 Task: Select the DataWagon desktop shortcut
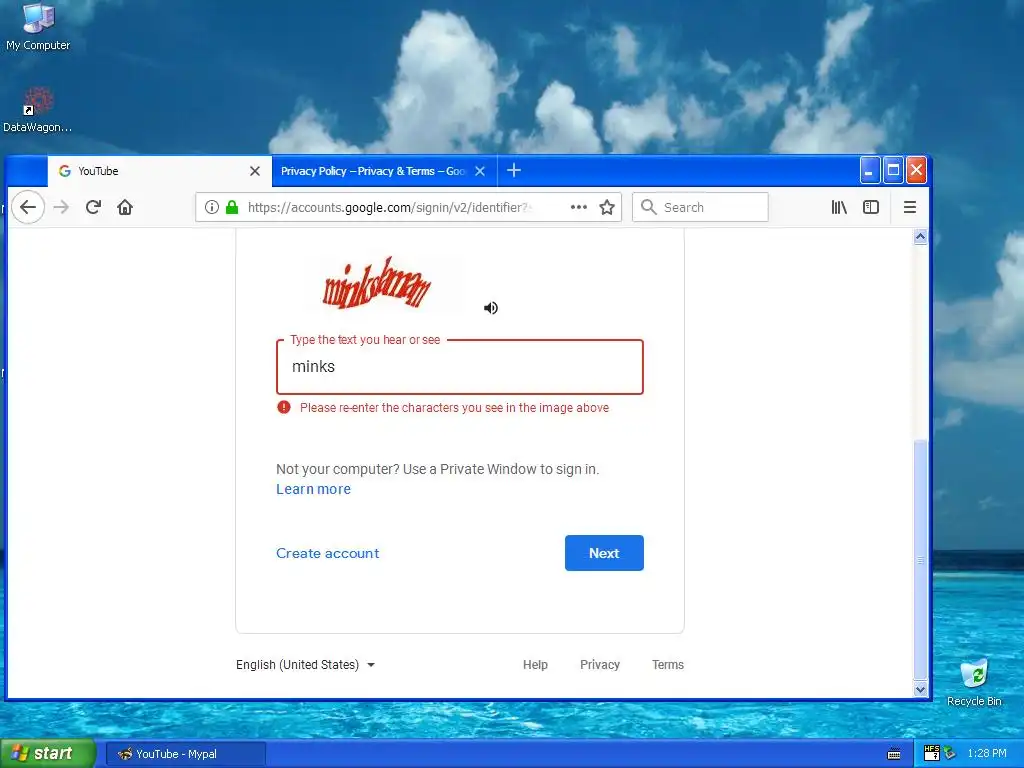coord(37,110)
